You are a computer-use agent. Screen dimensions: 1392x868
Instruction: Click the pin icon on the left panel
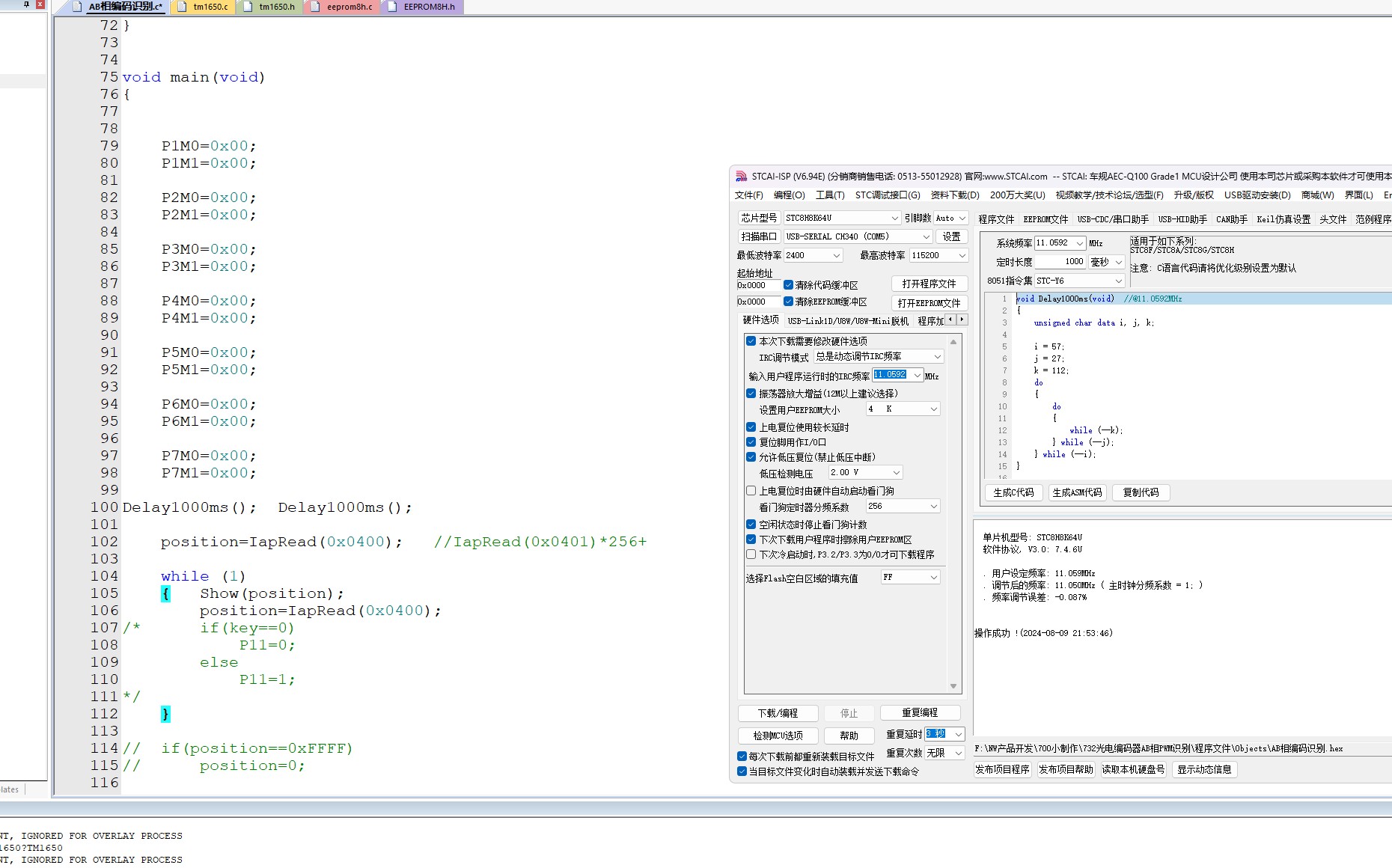click(26, 4)
